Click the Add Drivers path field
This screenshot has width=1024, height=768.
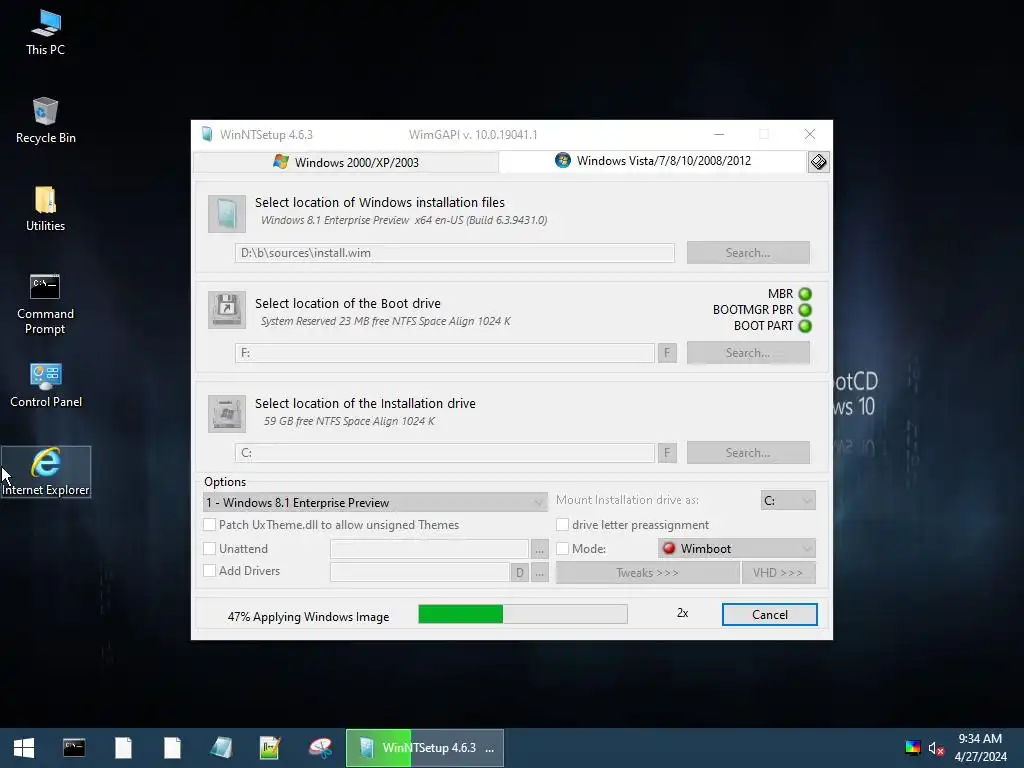tap(420, 572)
